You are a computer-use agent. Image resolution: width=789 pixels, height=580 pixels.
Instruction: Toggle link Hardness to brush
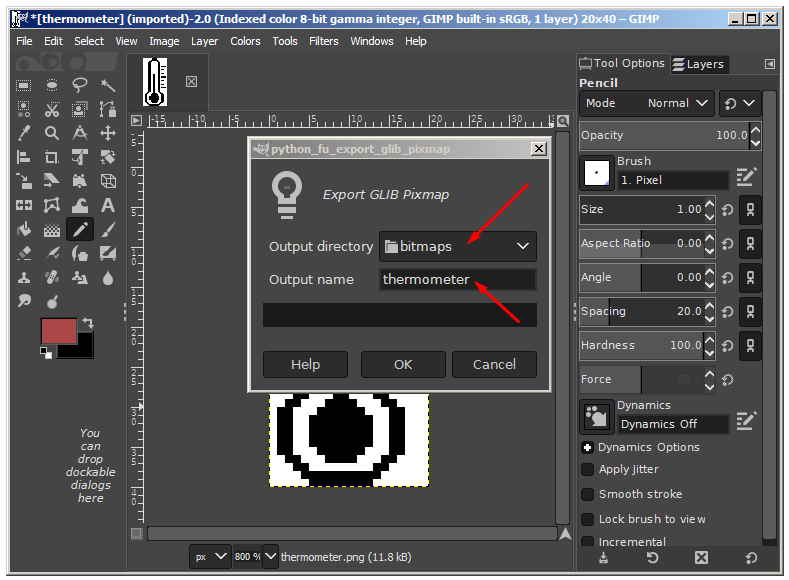750,346
